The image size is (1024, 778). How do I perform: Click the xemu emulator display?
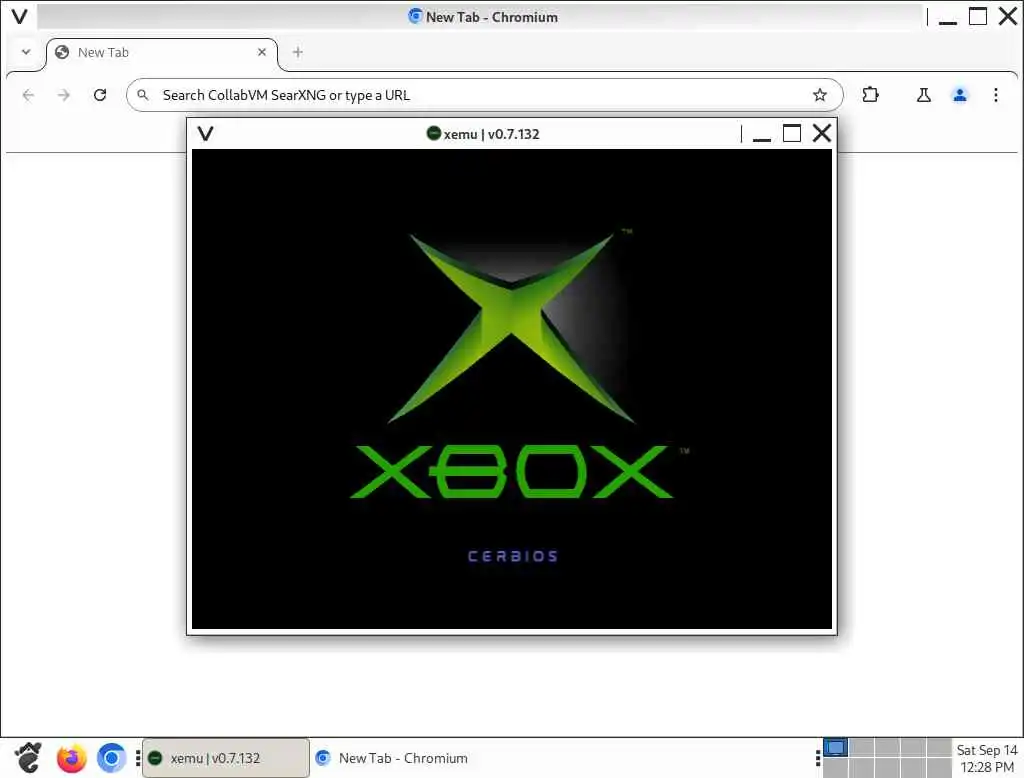pos(511,389)
